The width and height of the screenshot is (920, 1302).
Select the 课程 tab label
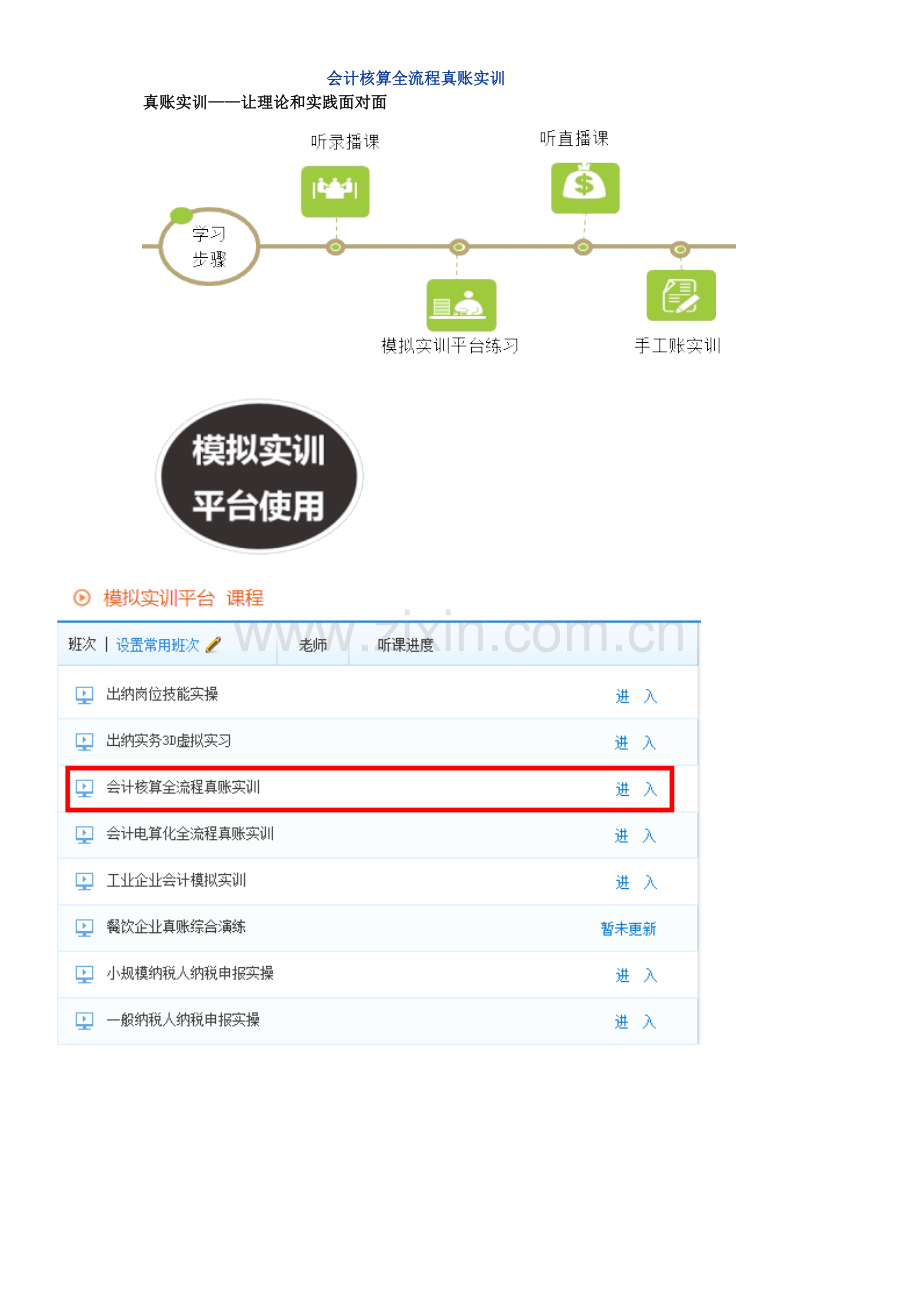pos(245,598)
